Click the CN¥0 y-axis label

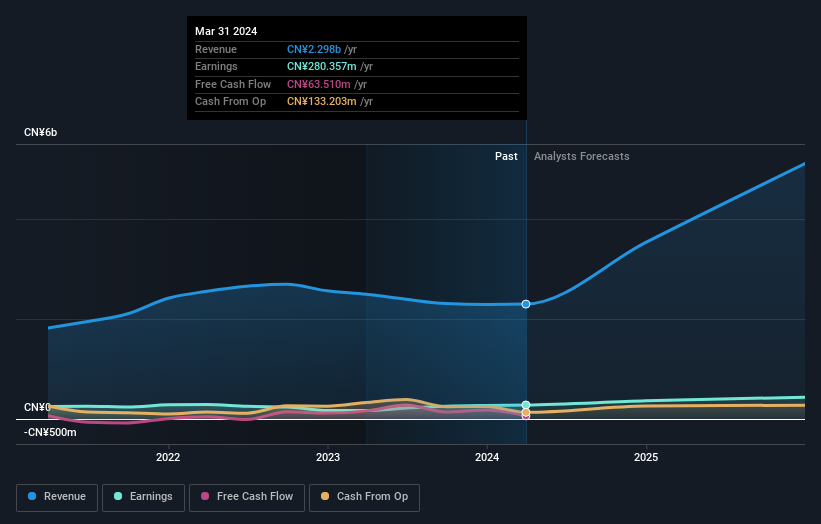(37, 407)
